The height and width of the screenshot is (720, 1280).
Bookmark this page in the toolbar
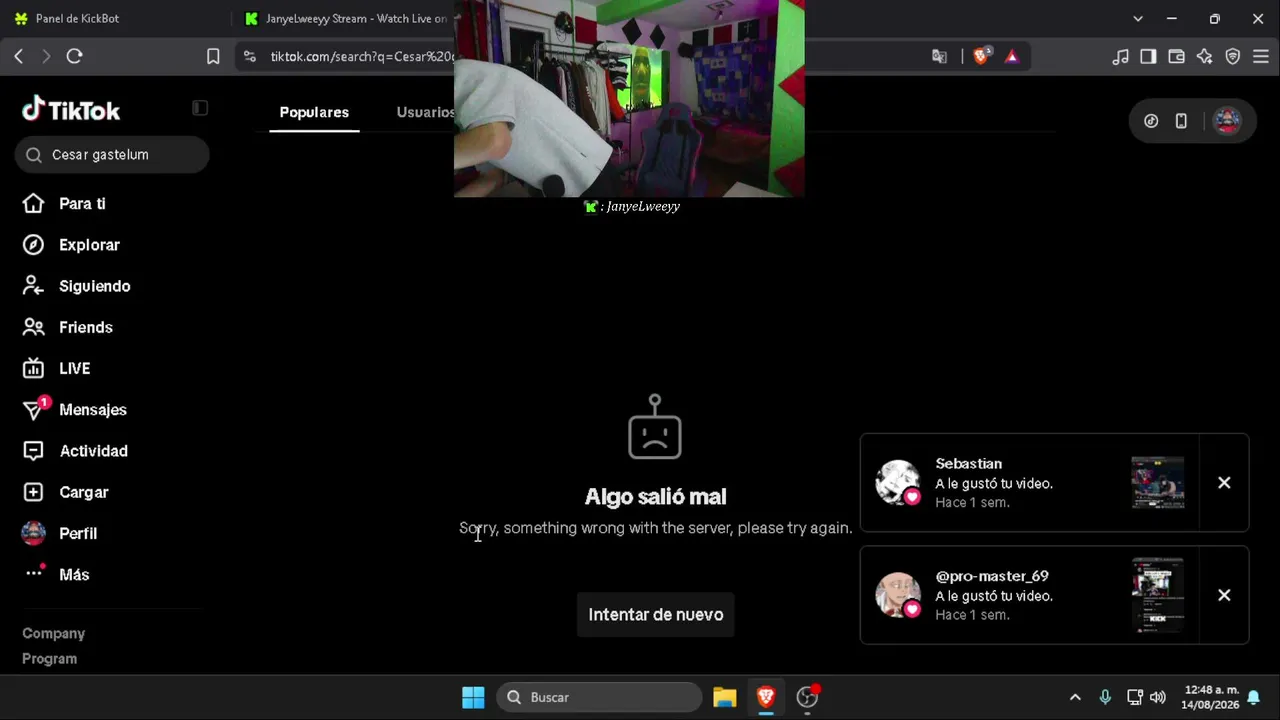coord(213,57)
